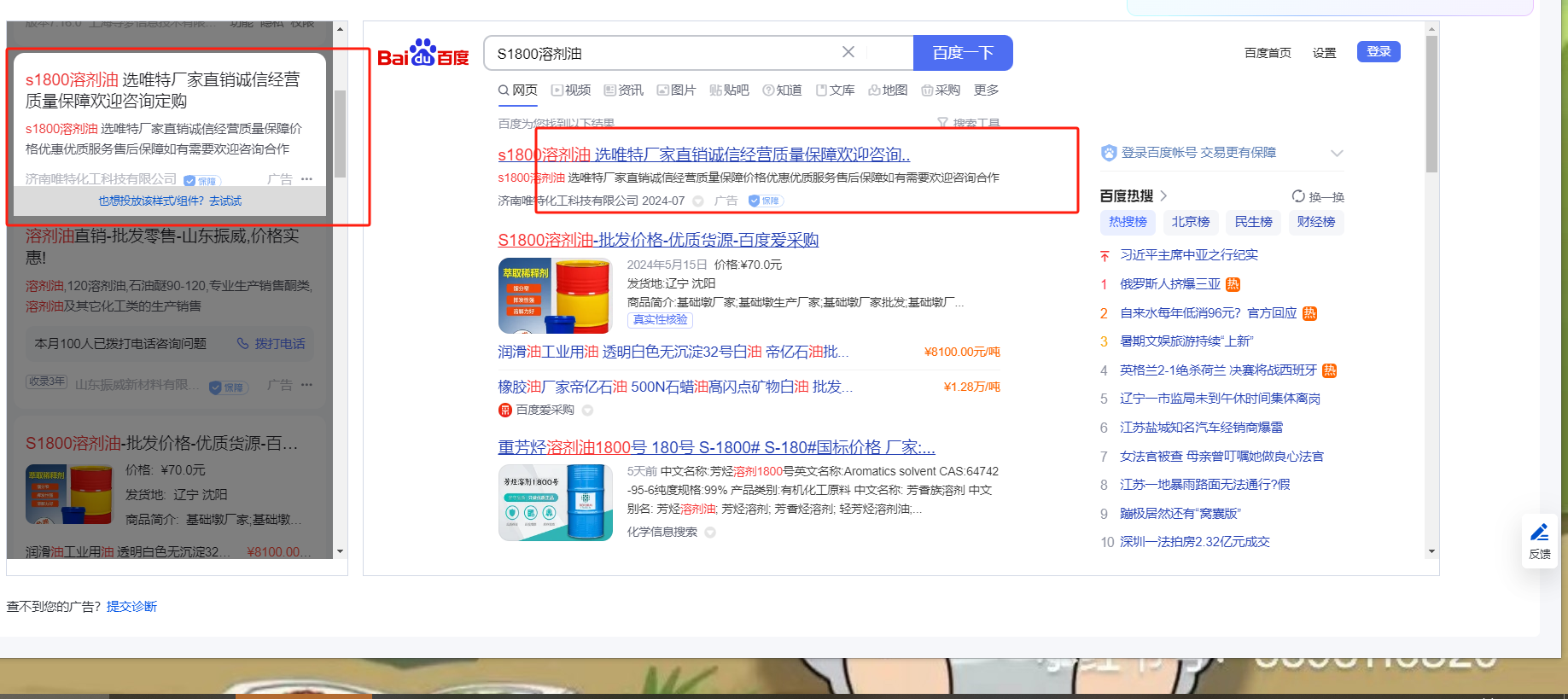Viewport: 1568px width, 699px height.
Task: Open hot search 深圳一法拍房2.32亿元成交
Action: click(1195, 542)
